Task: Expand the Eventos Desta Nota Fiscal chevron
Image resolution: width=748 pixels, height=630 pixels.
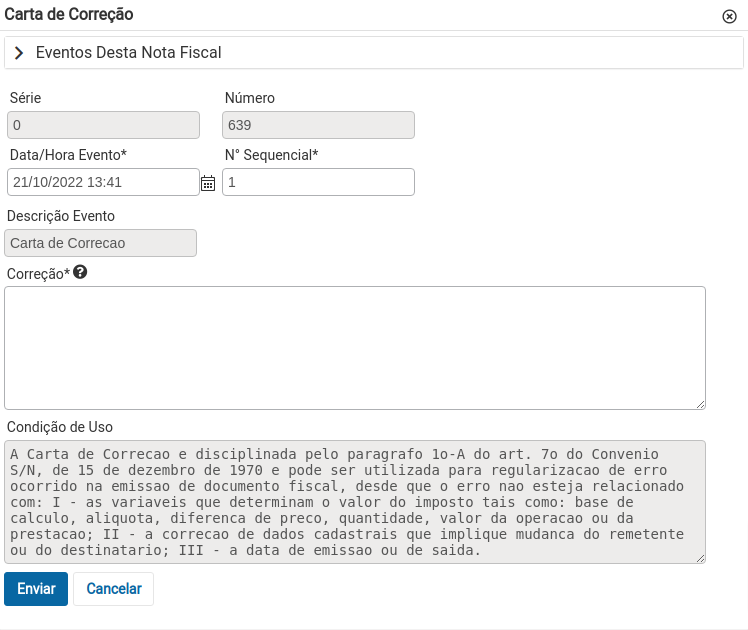Action: (x=19, y=53)
